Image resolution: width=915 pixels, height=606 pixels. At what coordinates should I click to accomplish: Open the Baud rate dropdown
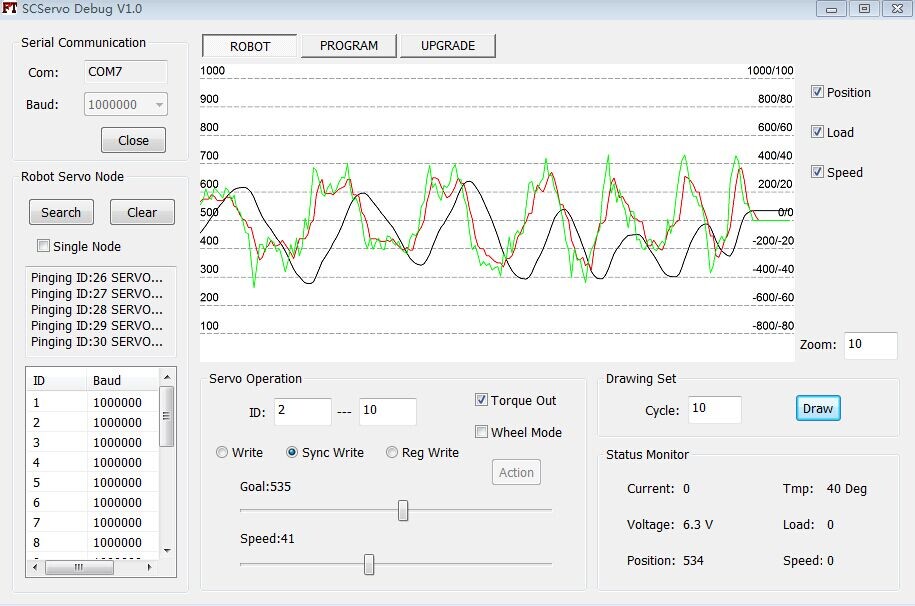point(125,105)
